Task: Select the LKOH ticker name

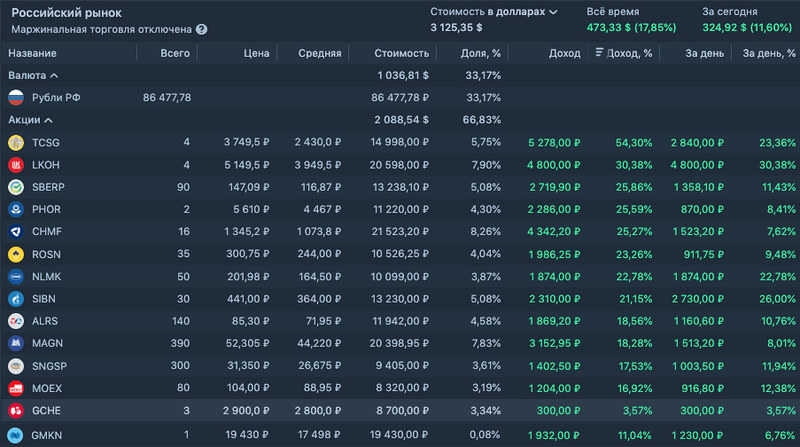Action: (45, 165)
